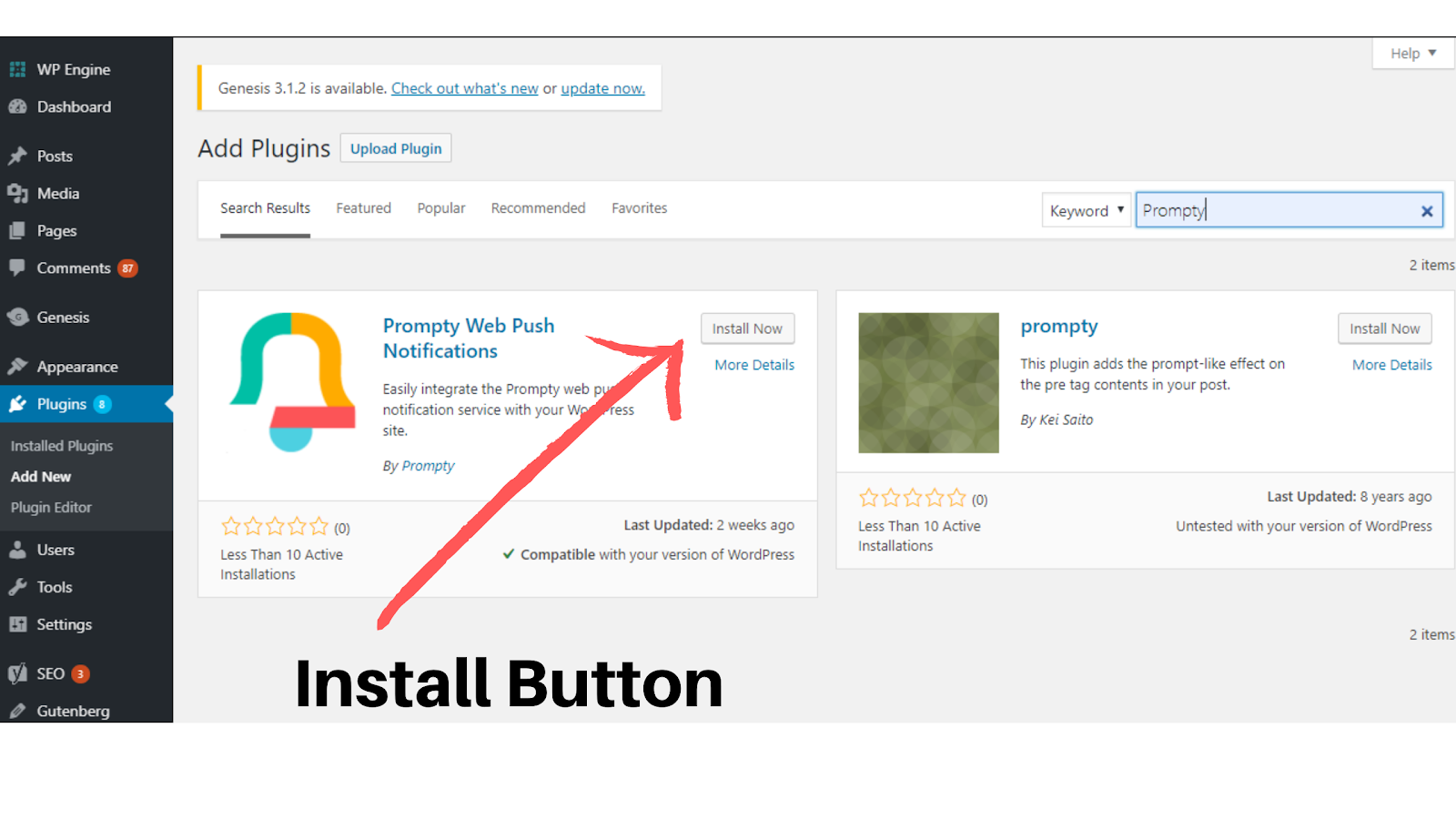Click the Users person icon

point(17,550)
